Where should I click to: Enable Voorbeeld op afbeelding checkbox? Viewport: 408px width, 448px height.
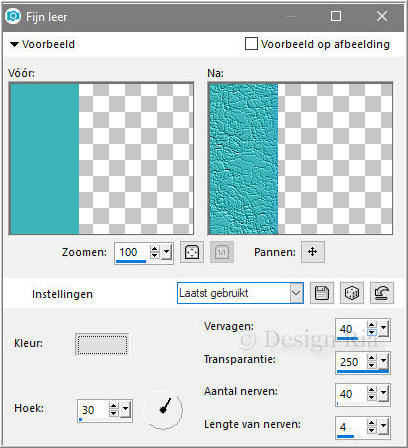tap(251, 44)
